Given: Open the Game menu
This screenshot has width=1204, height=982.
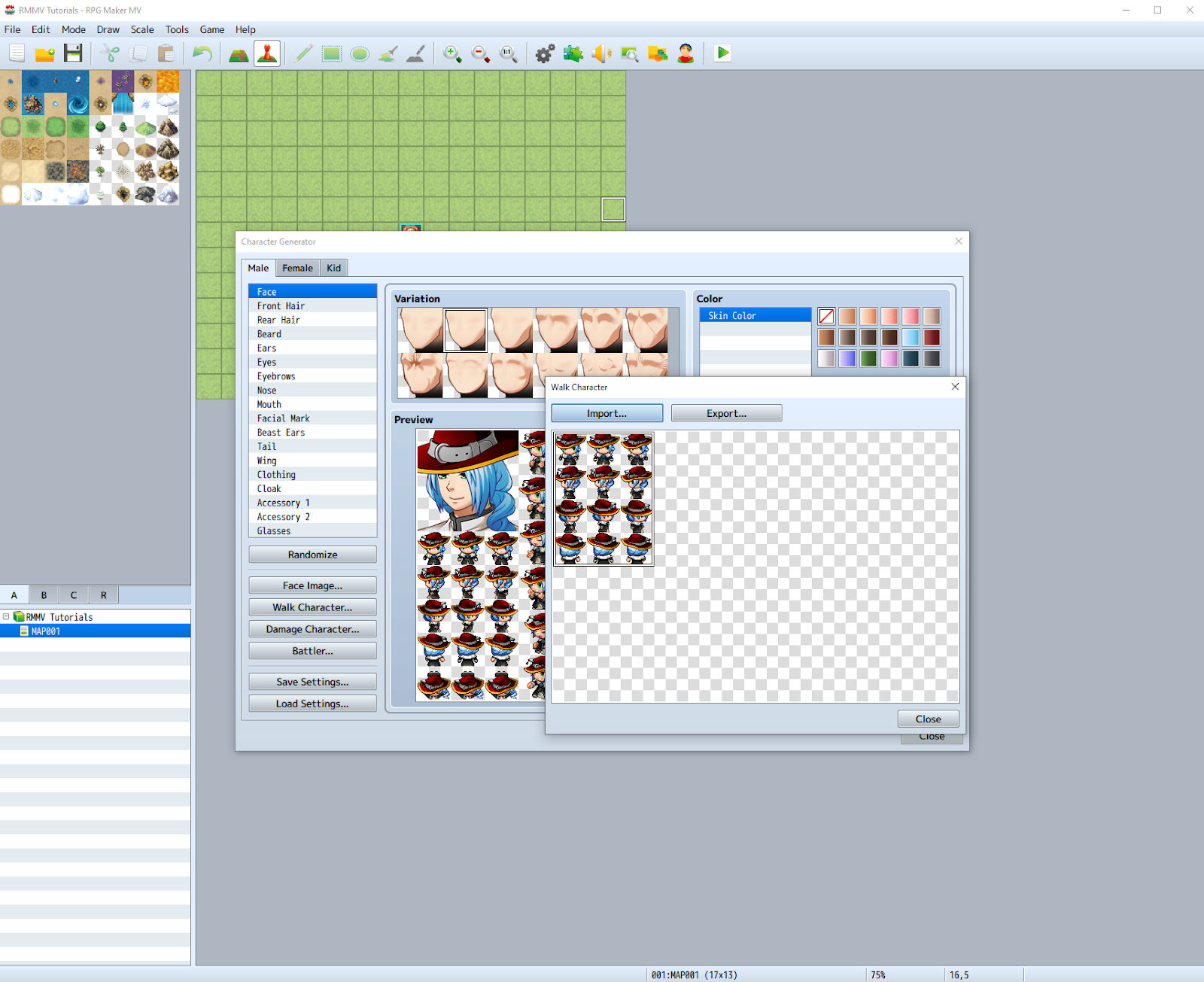Looking at the screenshot, I should pyautogui.click(x=212, y=29).
